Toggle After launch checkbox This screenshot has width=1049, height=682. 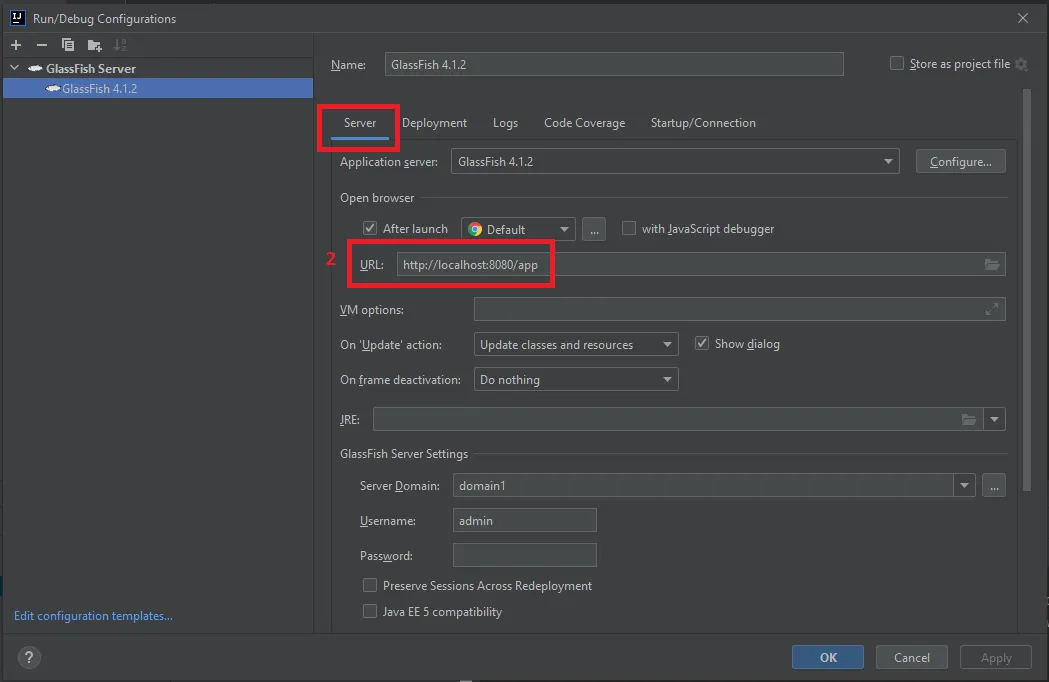pyautogui.click(x=369, y=228)
